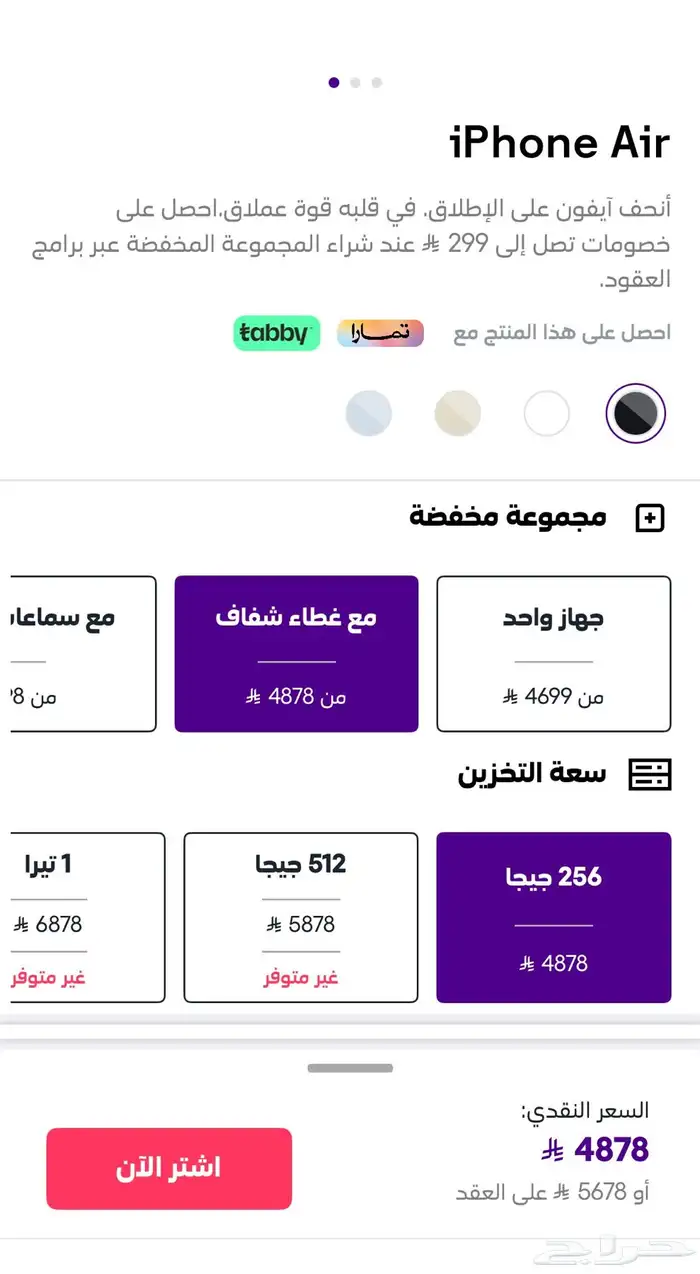This screenshot has height=1274, width=700.
Task: Select the third carousel dot
Action: pos(376,83)
